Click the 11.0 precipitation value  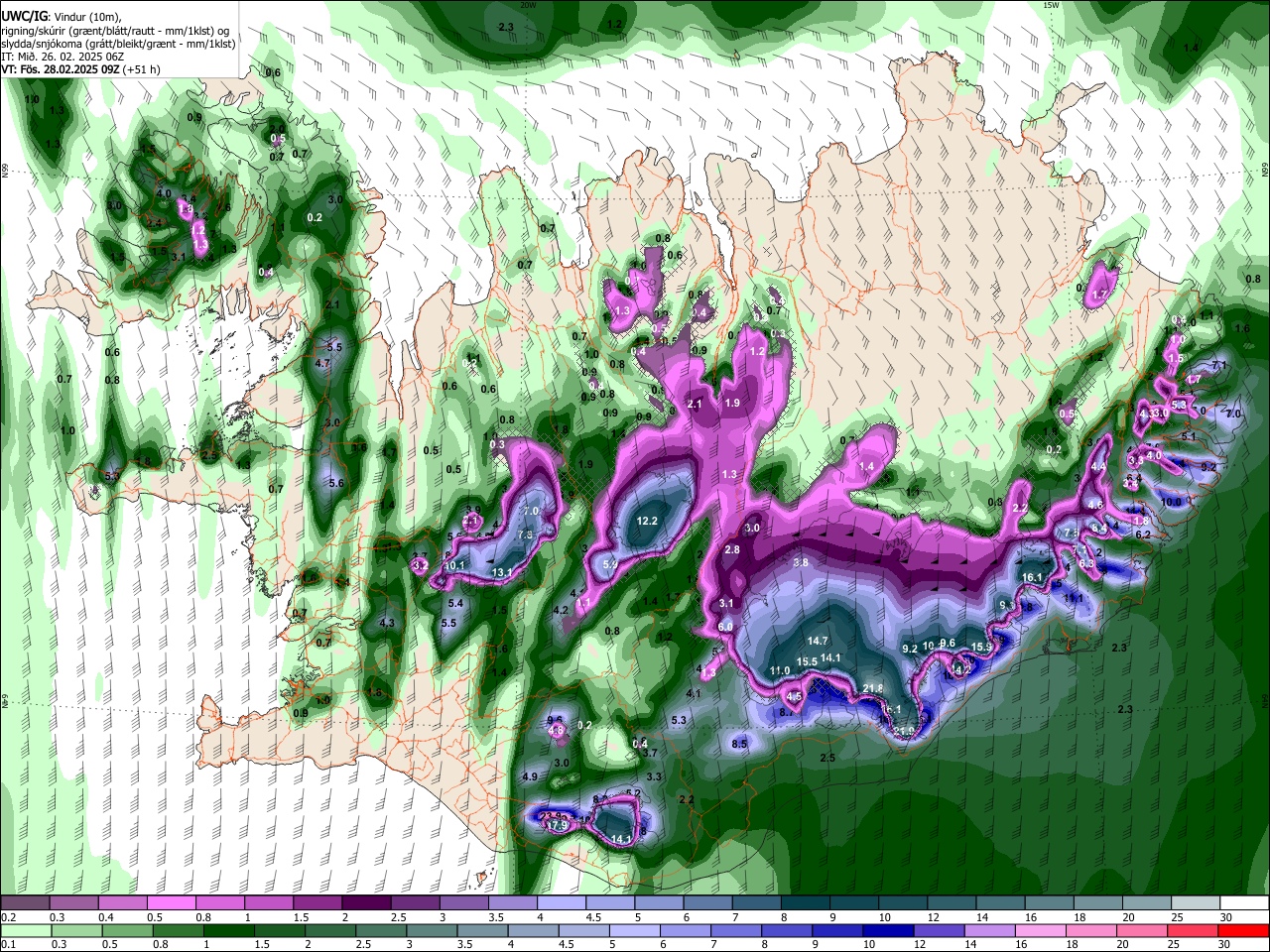click(x=781, y=671)
